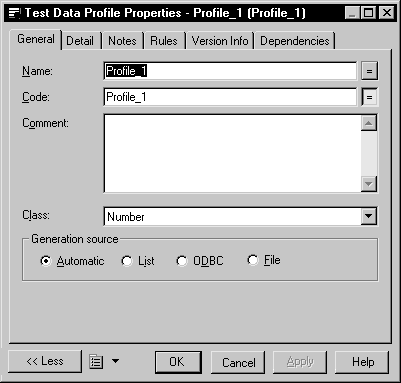The height and width of the screenshot is (383, 401).
Task: Click inside the Comment text area
Action: [232, 153]
